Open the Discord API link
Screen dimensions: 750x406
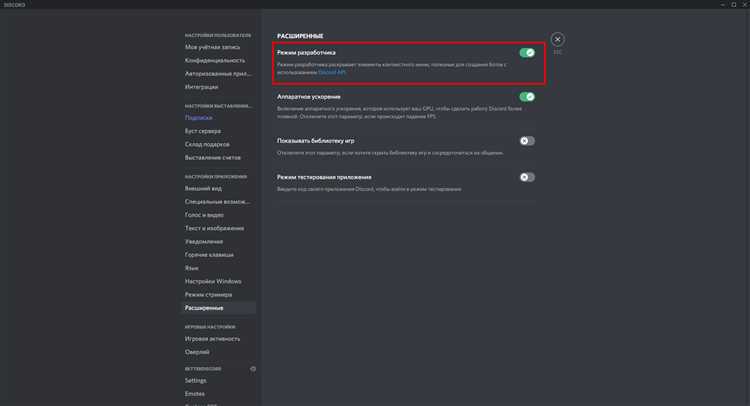(x=331, y=72)
